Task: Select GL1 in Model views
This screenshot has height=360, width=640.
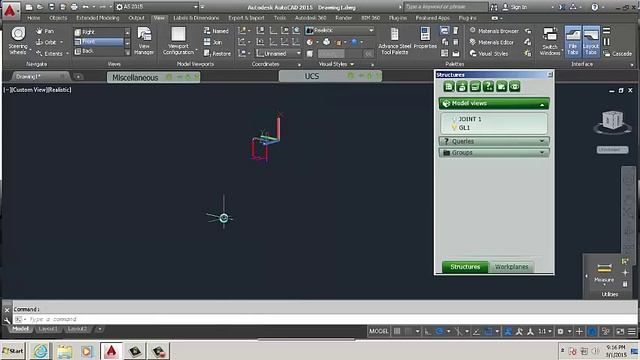Action: click(464, 128)
